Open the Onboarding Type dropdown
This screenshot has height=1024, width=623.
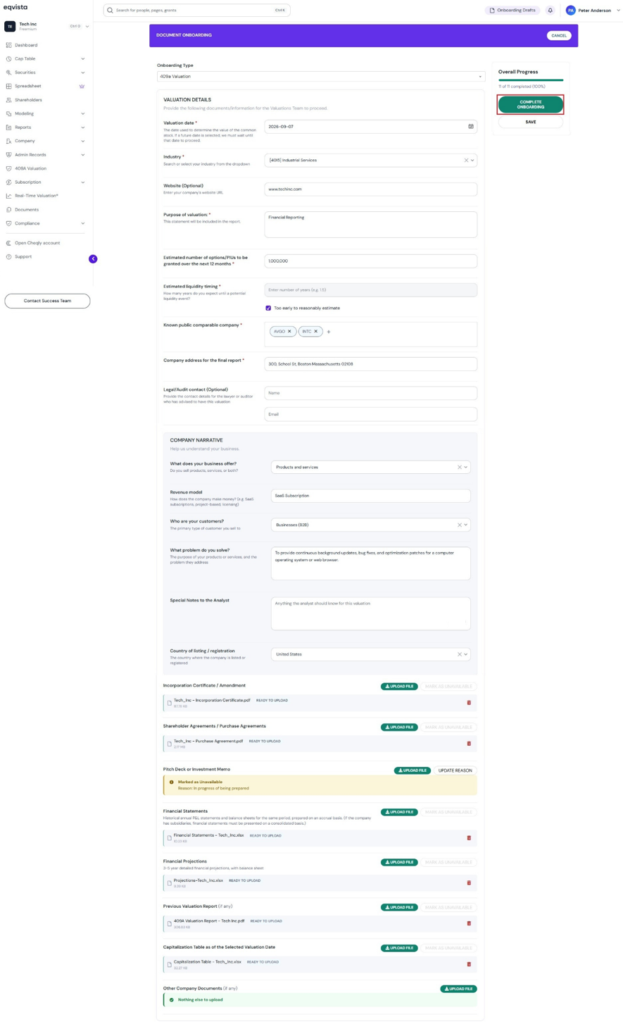tap(321, 76)
